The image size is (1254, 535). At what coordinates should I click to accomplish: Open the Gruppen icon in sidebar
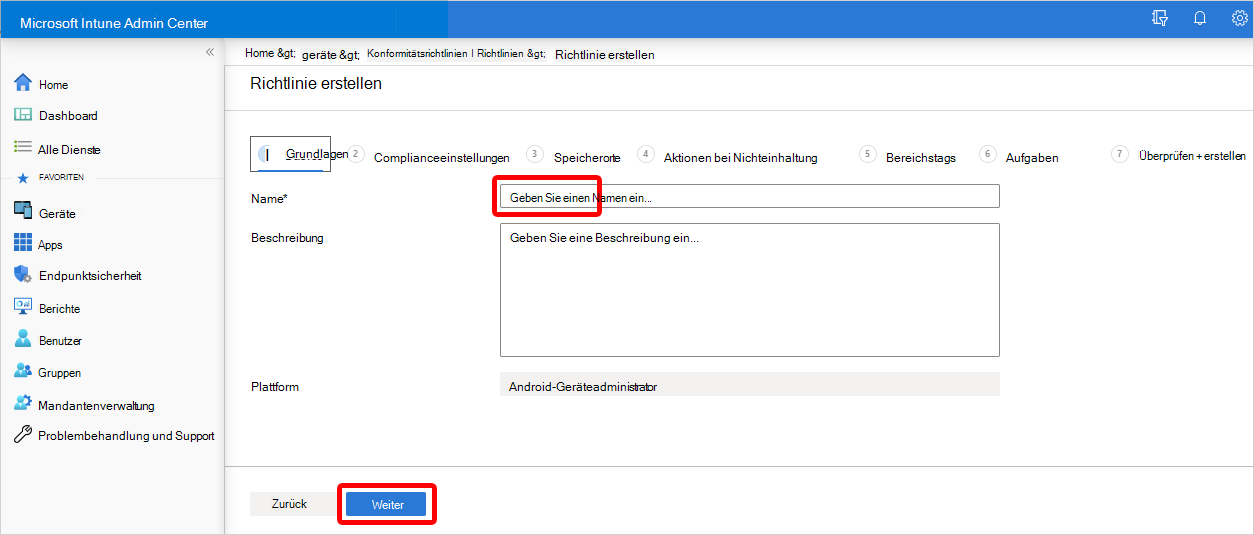23,371
